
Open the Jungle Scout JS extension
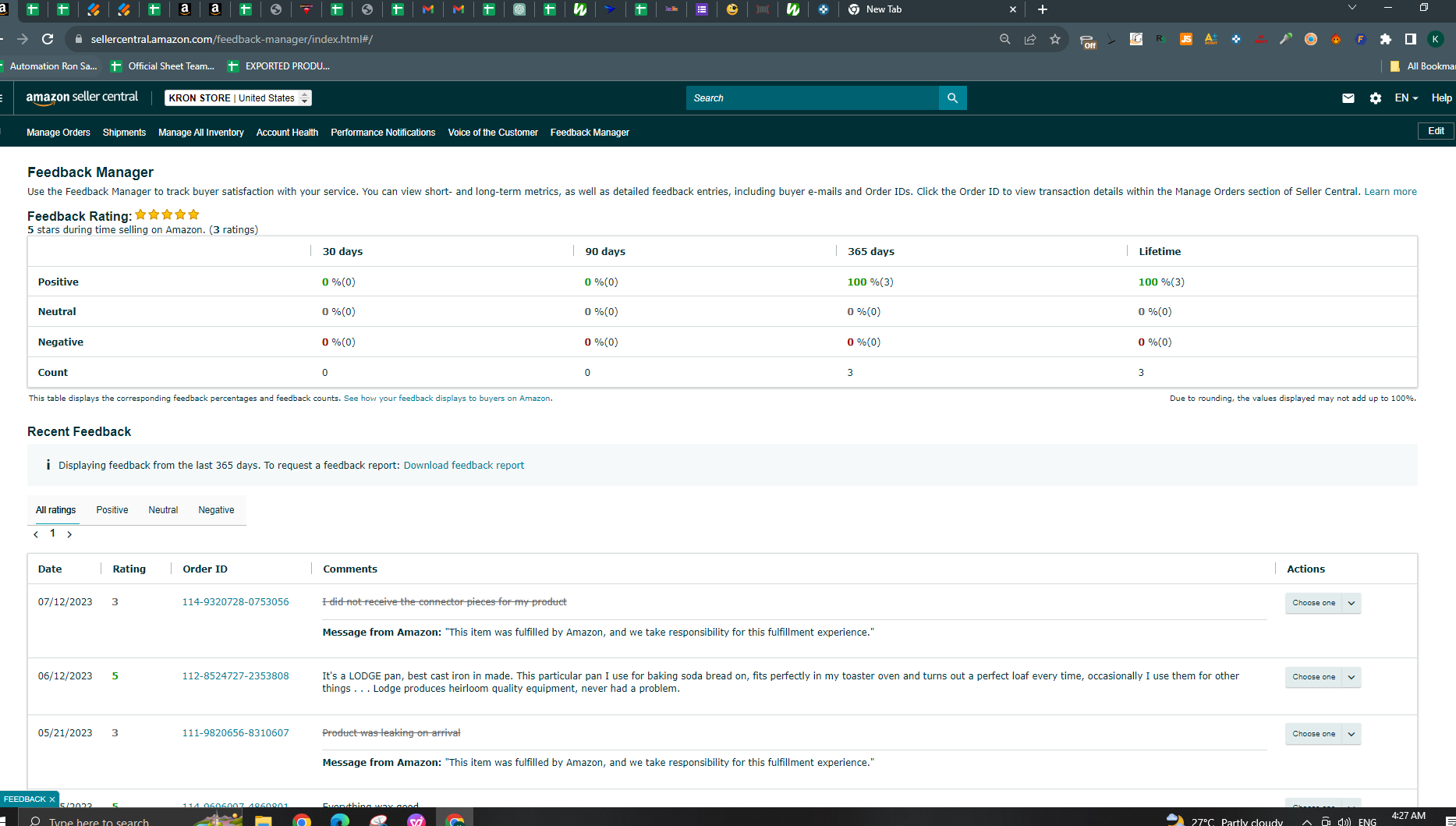pyautogui.click(x=1186, y=39)
